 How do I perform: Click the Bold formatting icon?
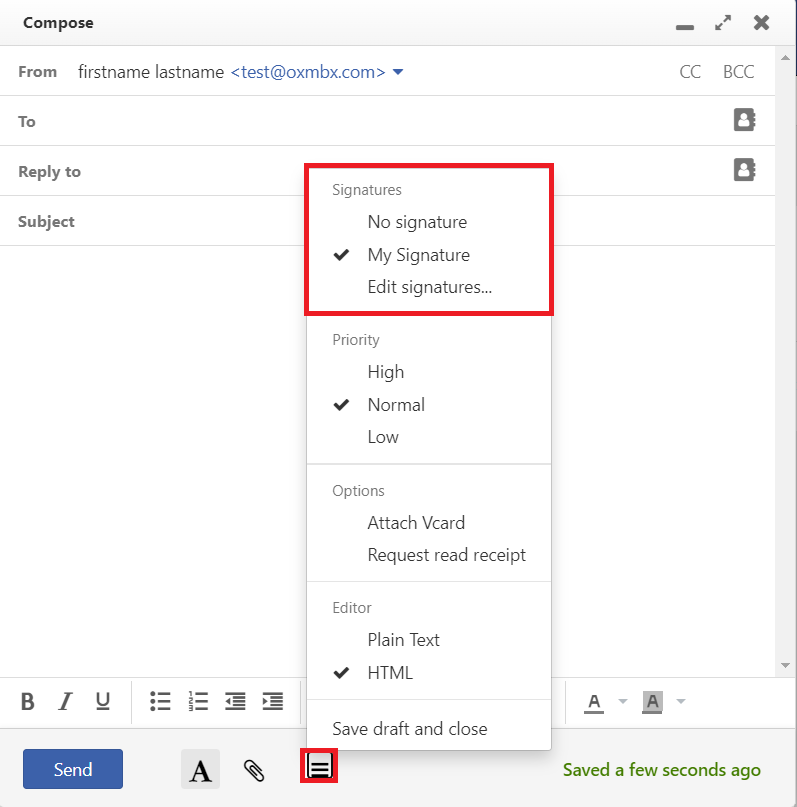click(28, 701)
